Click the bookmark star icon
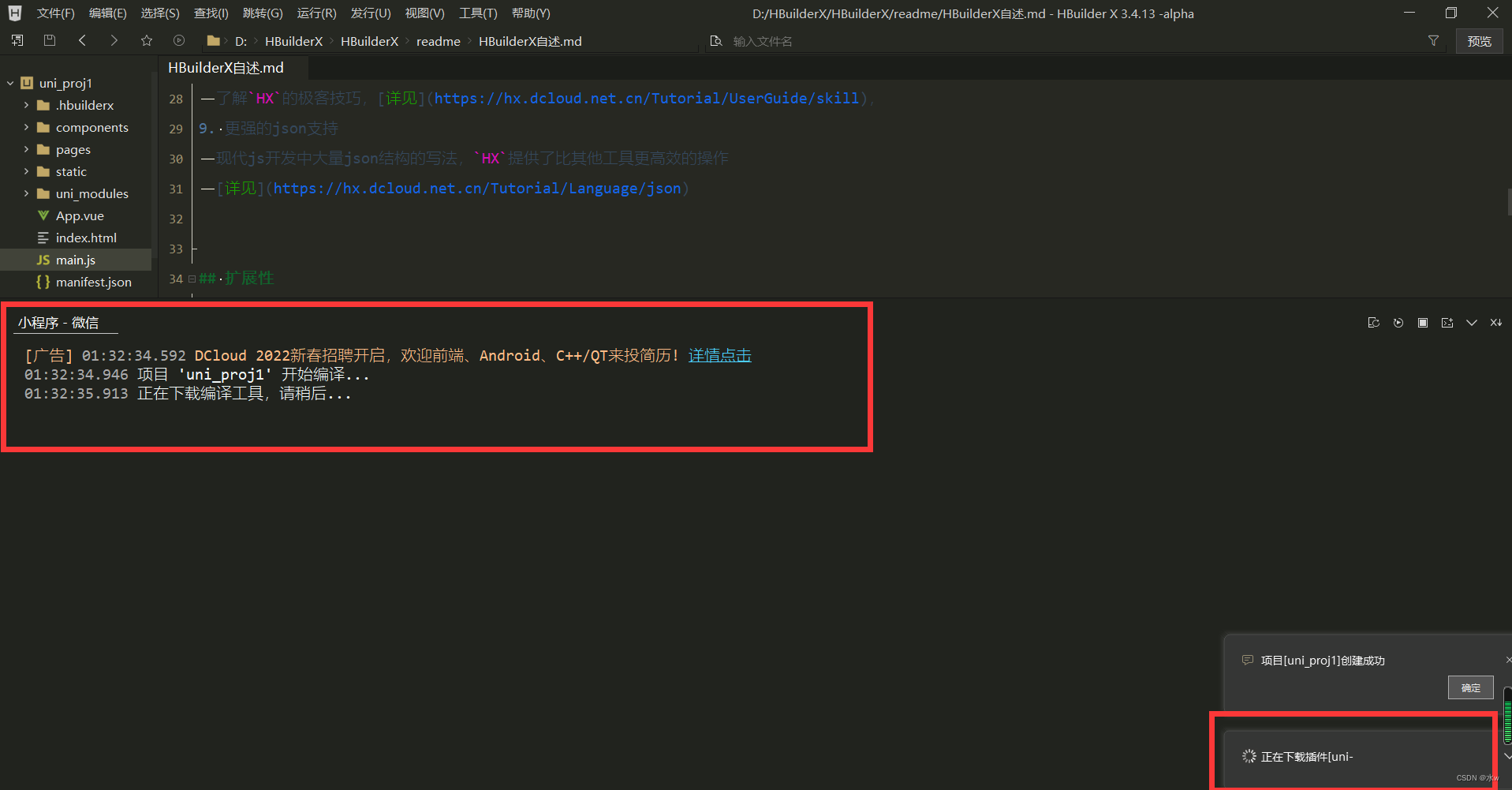Image resolution: width=1512 pixels, height=790 pixels. [147, 40]
